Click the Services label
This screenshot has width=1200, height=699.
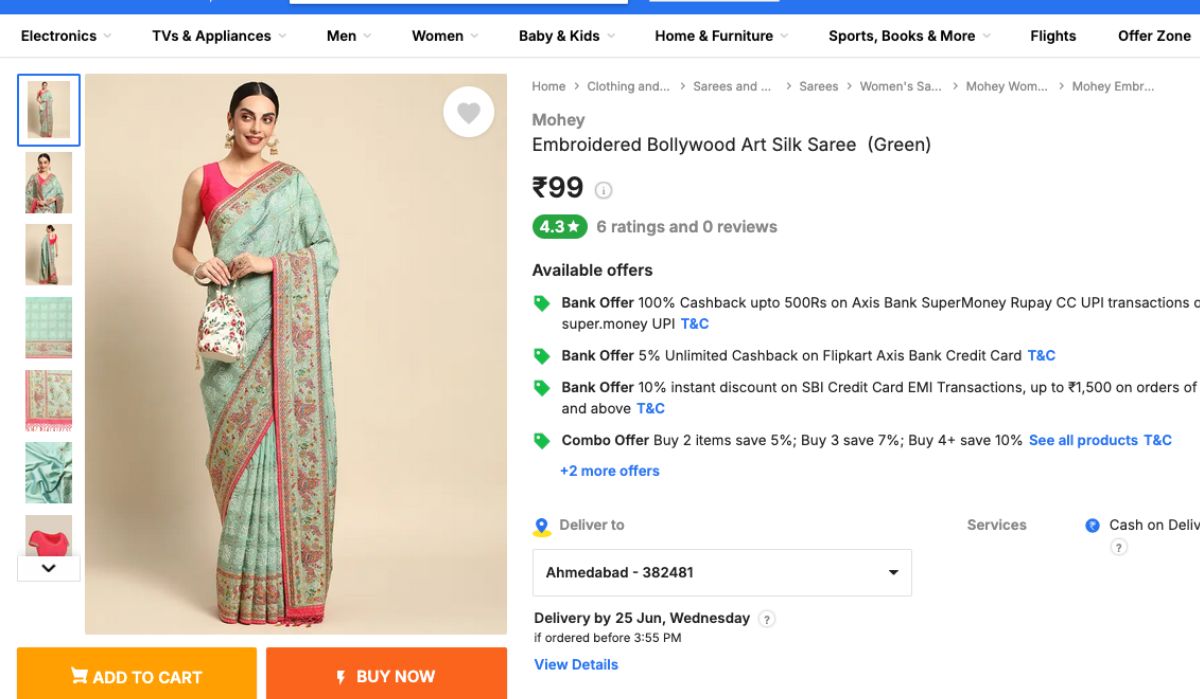(x=997, y=525)
